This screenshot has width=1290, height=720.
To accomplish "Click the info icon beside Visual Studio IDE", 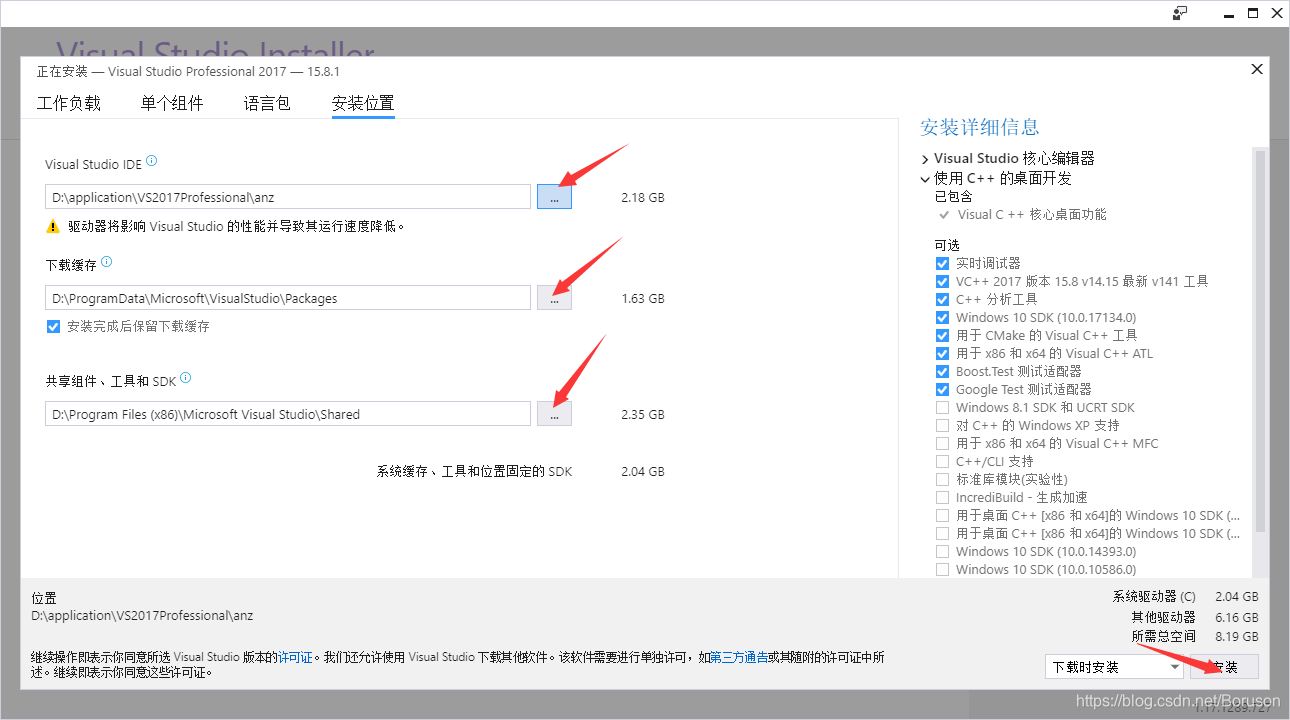I will click(x=152, y=161).
